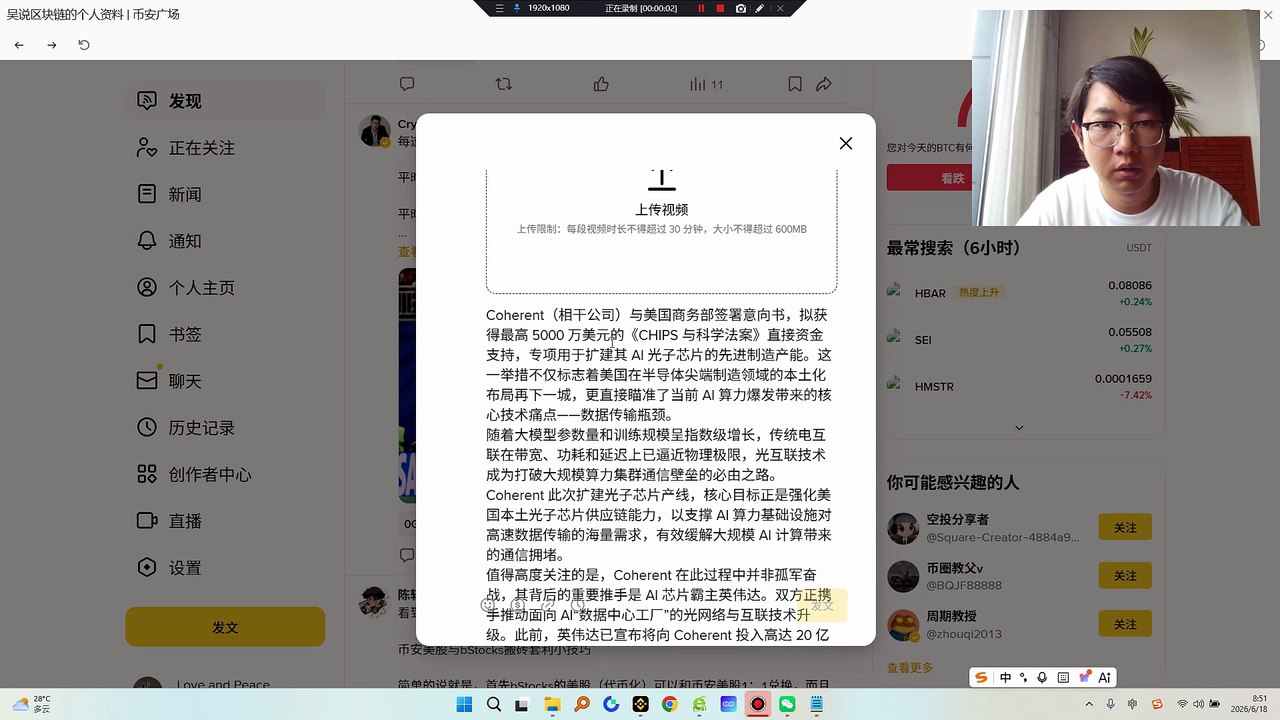Viewport: 1280px width, 720px height.
Task: Open 周期教授 avatar
Action: click(903, 625)
